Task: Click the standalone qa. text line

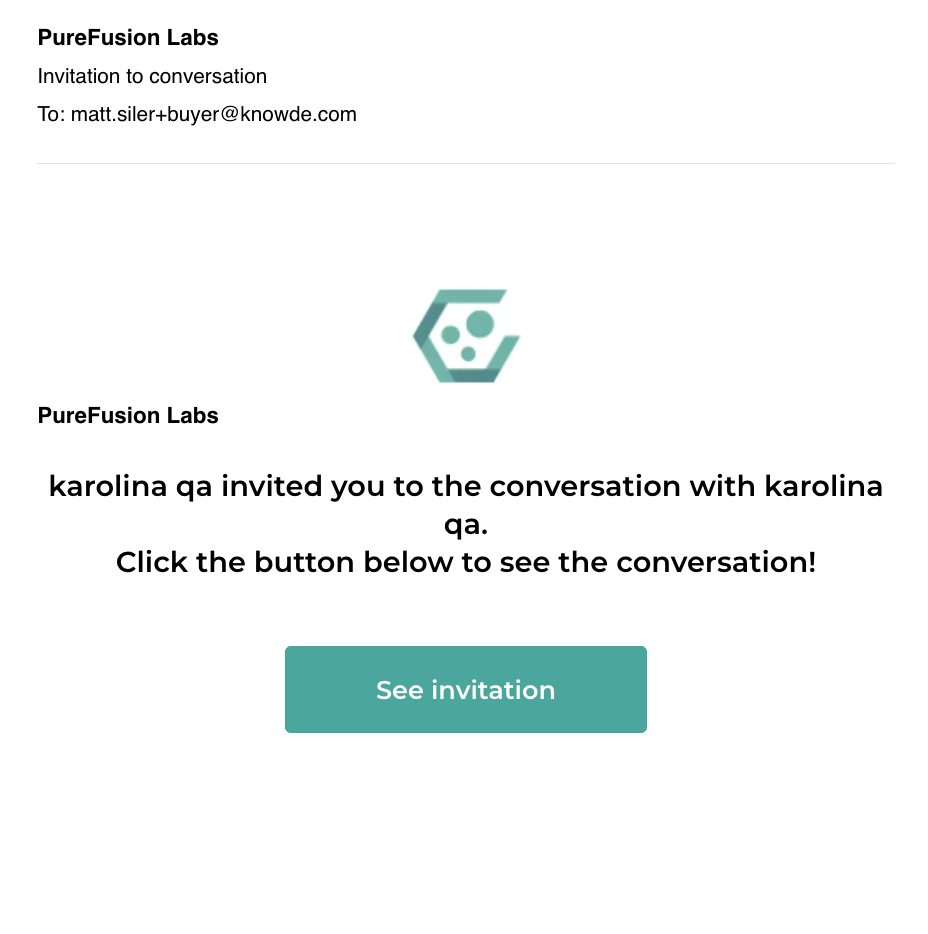Action: point(466,525)
